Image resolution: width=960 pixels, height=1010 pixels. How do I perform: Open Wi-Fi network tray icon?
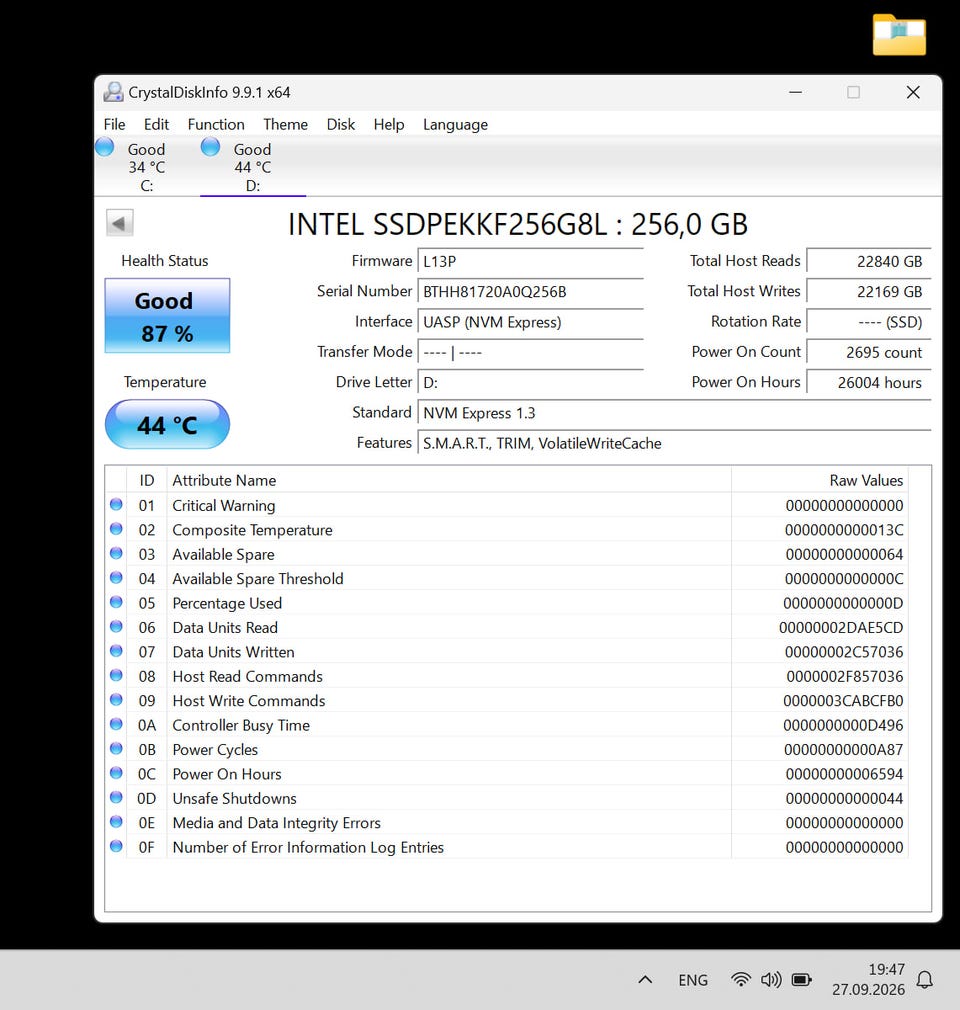741,980
